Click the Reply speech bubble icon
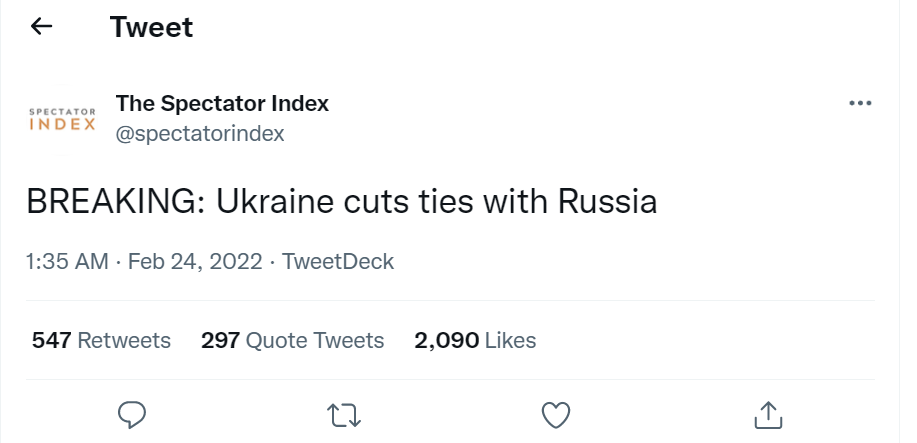Image resolution: width=917 pixels, height=443 pixels. [x=132, y=414]
